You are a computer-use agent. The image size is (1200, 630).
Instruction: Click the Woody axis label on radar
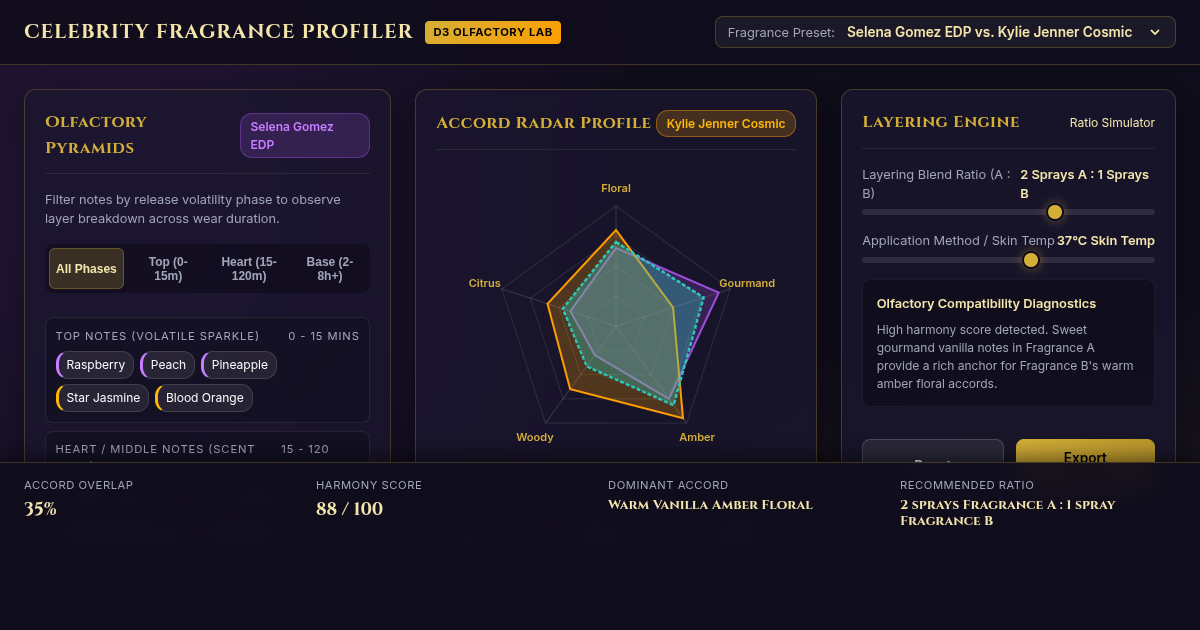[535, 437]
